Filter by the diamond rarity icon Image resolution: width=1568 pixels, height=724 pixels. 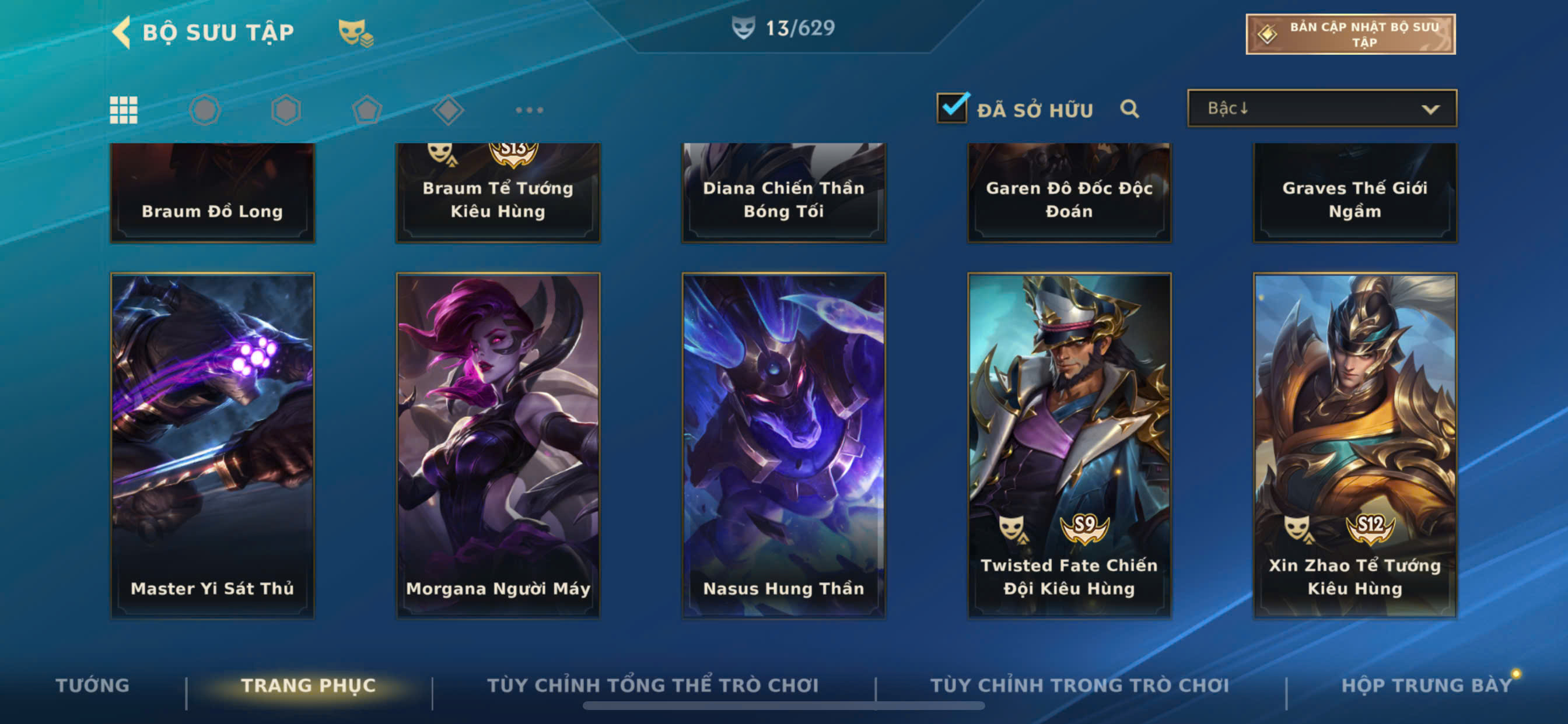click(448, 110)
